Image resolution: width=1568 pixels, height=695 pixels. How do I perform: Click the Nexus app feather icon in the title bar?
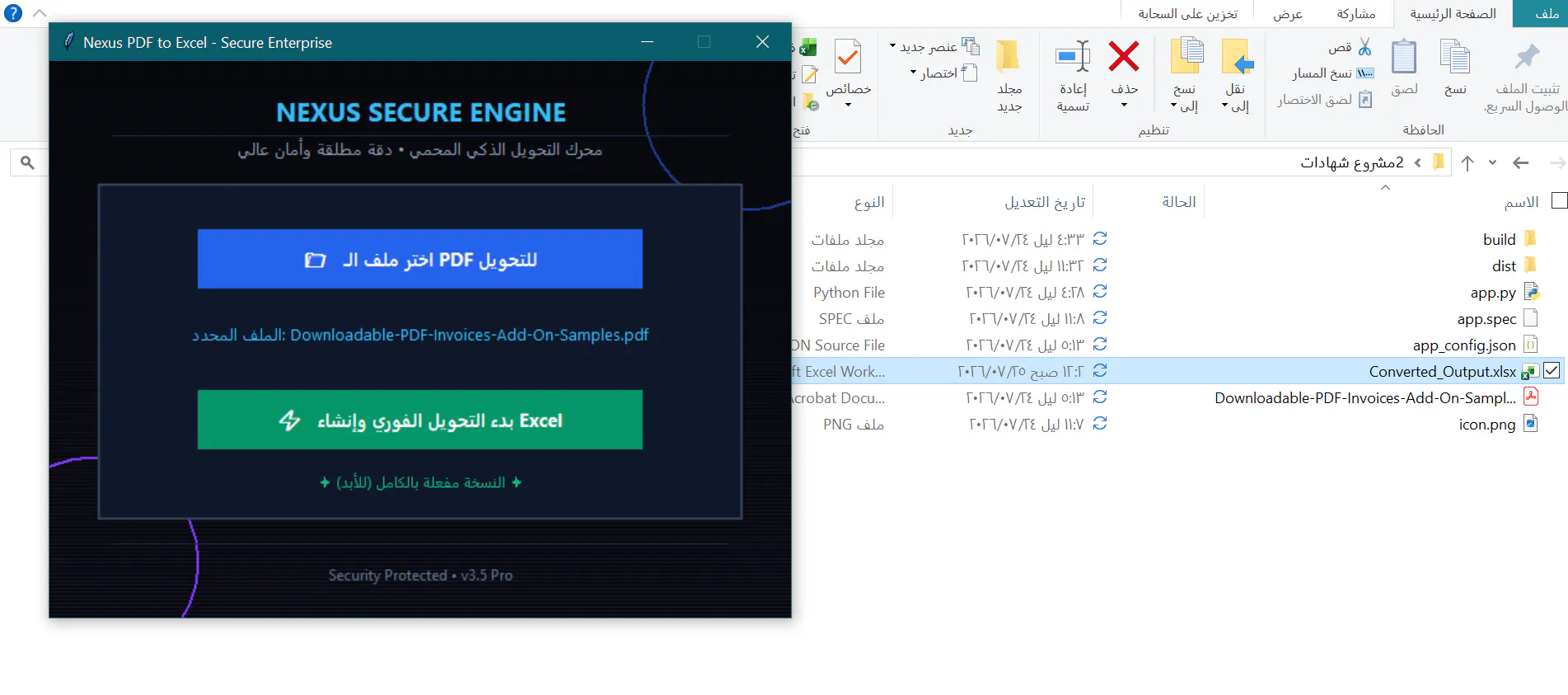point(68,41)
